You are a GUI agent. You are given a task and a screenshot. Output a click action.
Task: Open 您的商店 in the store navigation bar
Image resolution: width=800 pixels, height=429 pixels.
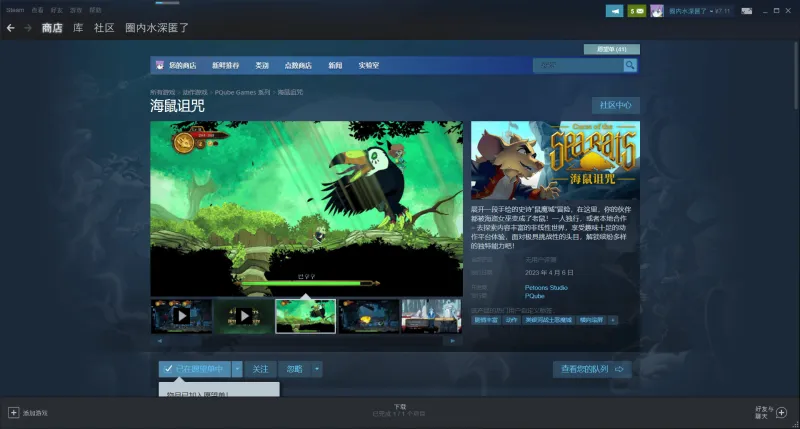(x=183, y=65)
